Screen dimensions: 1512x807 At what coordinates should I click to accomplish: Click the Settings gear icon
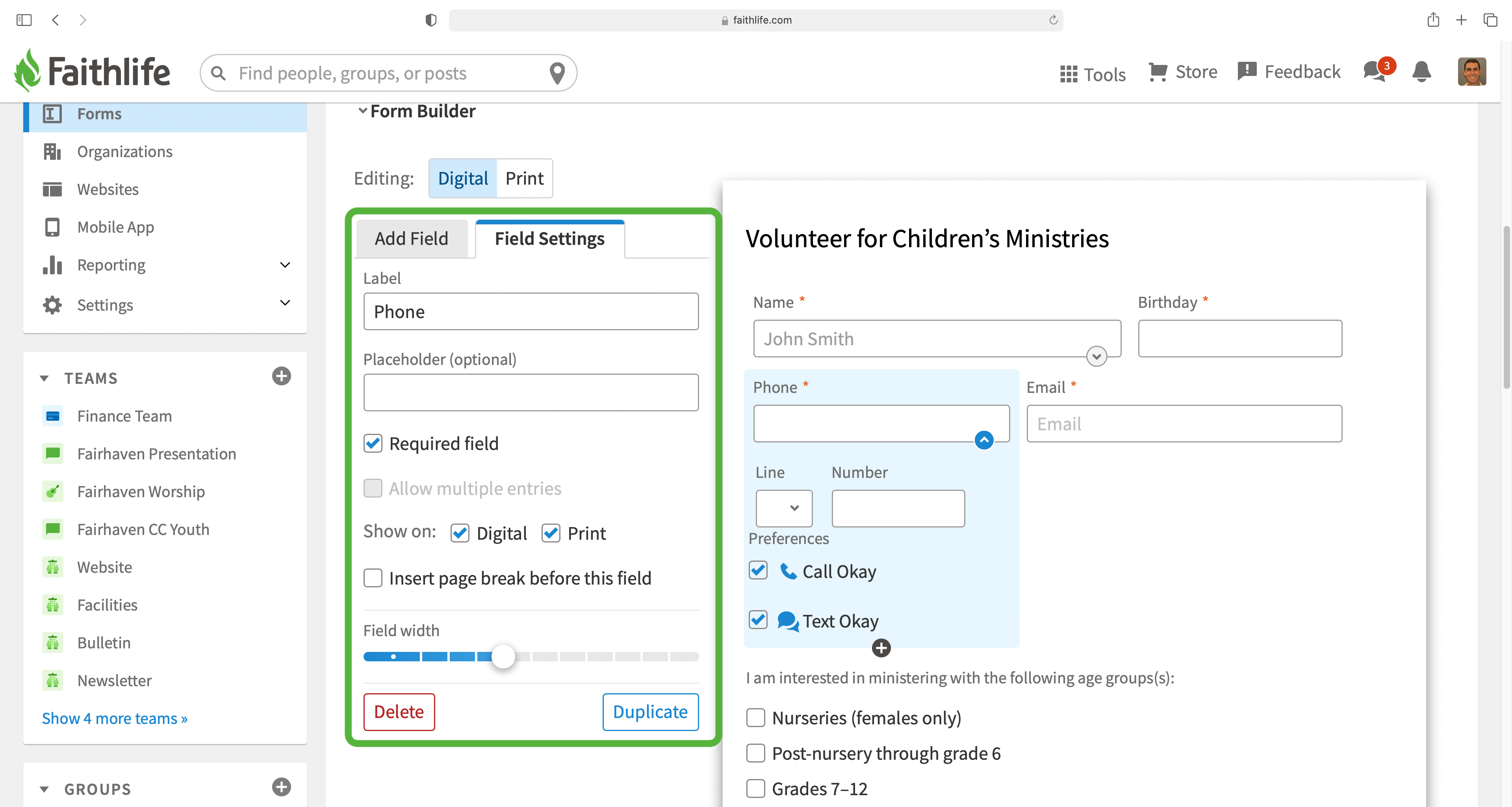[52, 304]
